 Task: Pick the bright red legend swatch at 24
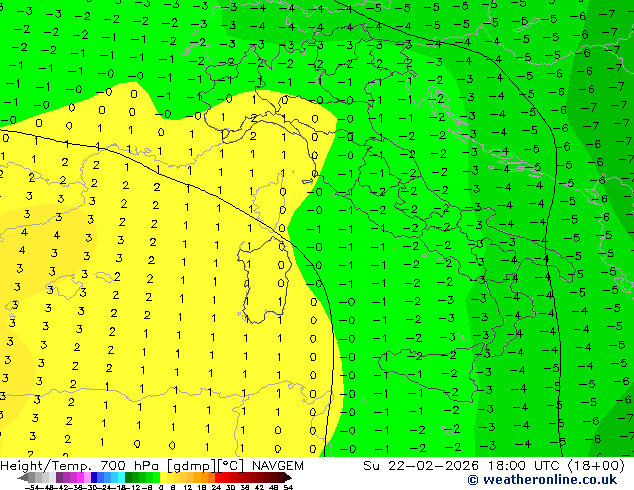218,477
